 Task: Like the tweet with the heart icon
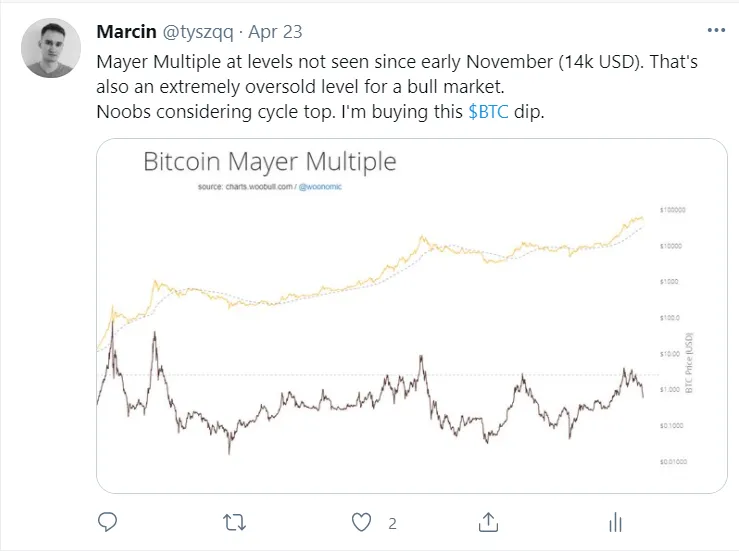point(361,522)
